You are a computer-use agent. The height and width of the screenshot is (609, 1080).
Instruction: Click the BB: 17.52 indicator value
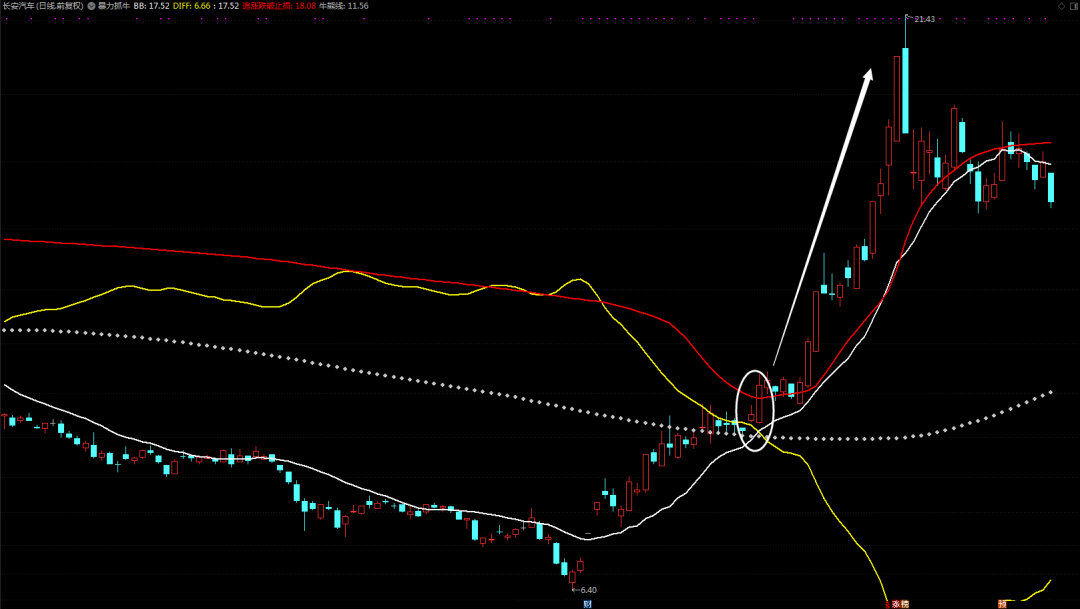point(152,6)
